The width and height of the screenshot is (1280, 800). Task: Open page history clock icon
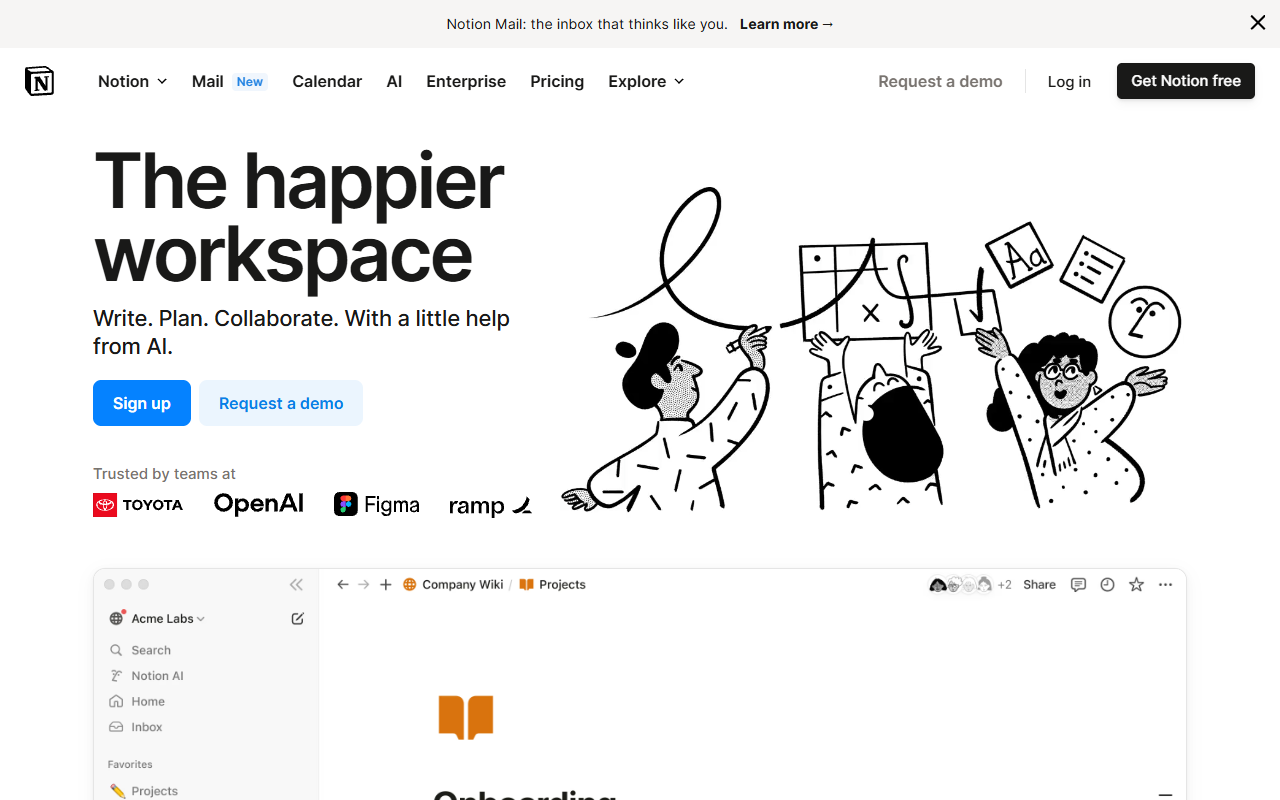(1107, 585)
